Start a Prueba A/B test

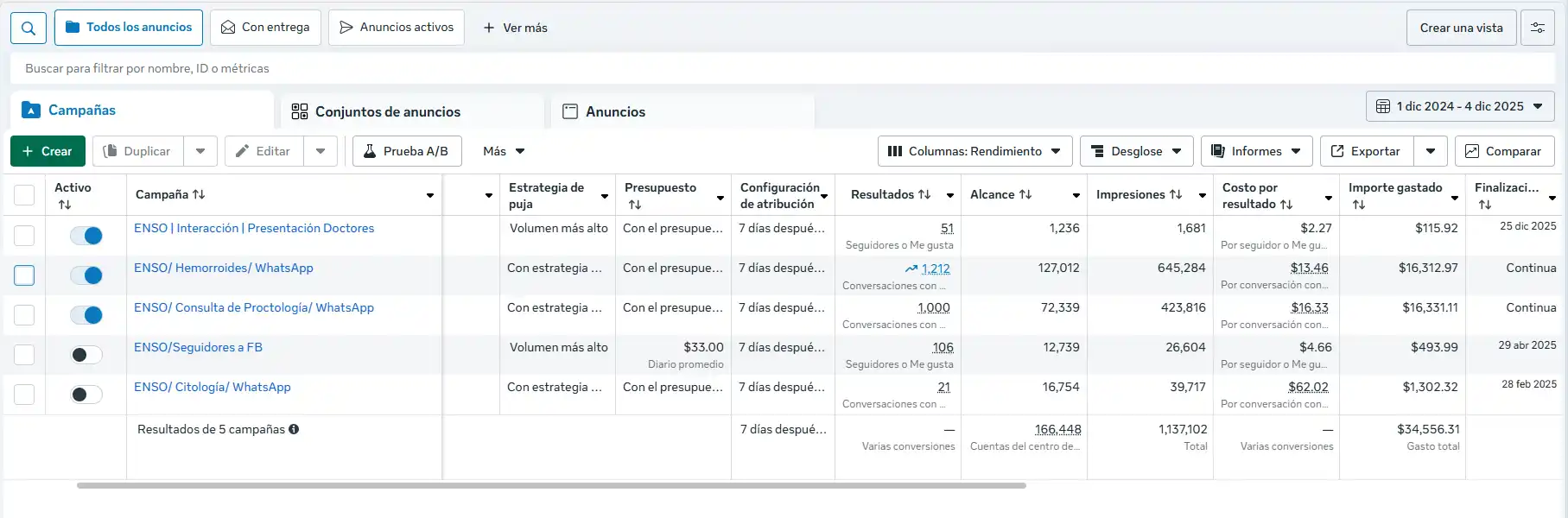point(406,151)
